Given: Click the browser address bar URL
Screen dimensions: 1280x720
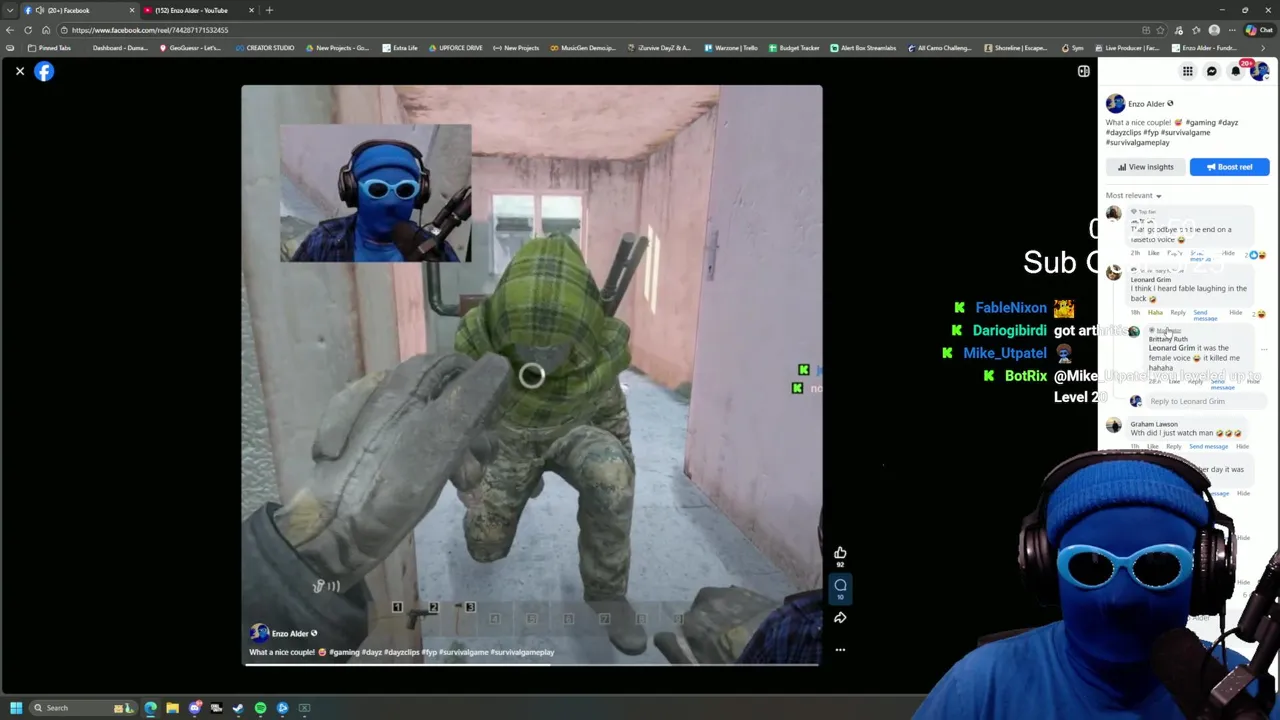Looking at the screenshot, I should tap(150, 30).
